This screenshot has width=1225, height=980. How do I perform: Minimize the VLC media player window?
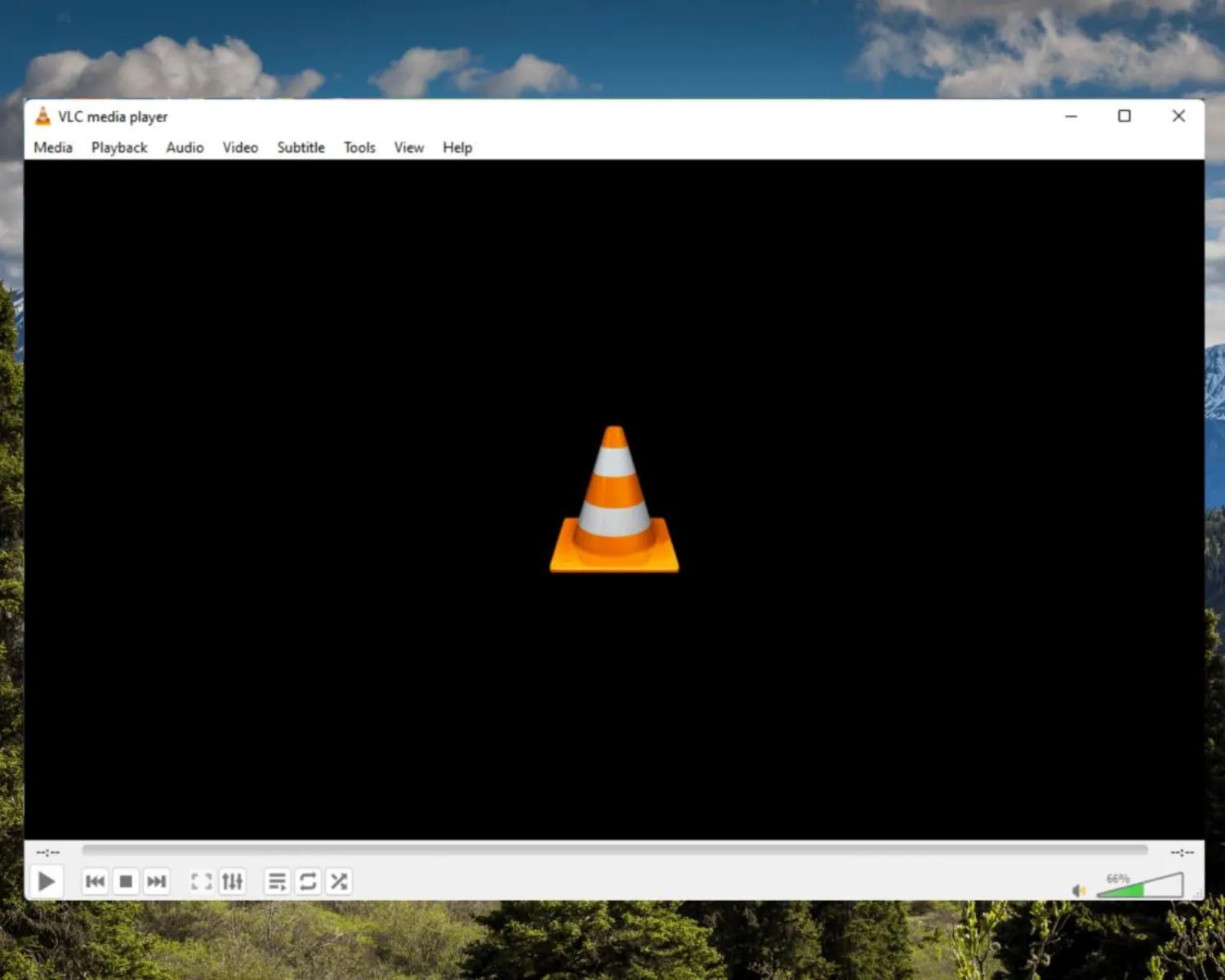[x=1071, y=116]
